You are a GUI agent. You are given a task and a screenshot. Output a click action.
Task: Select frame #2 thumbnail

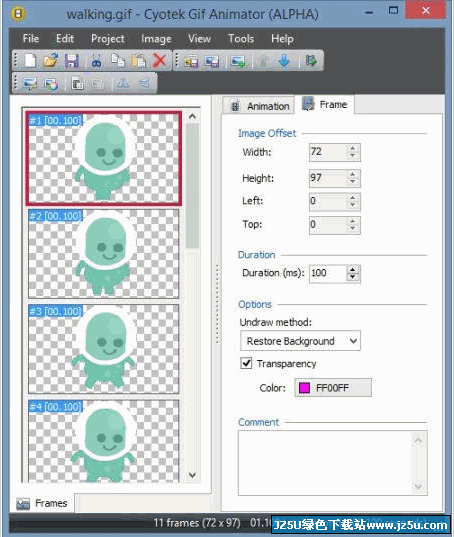103,254
